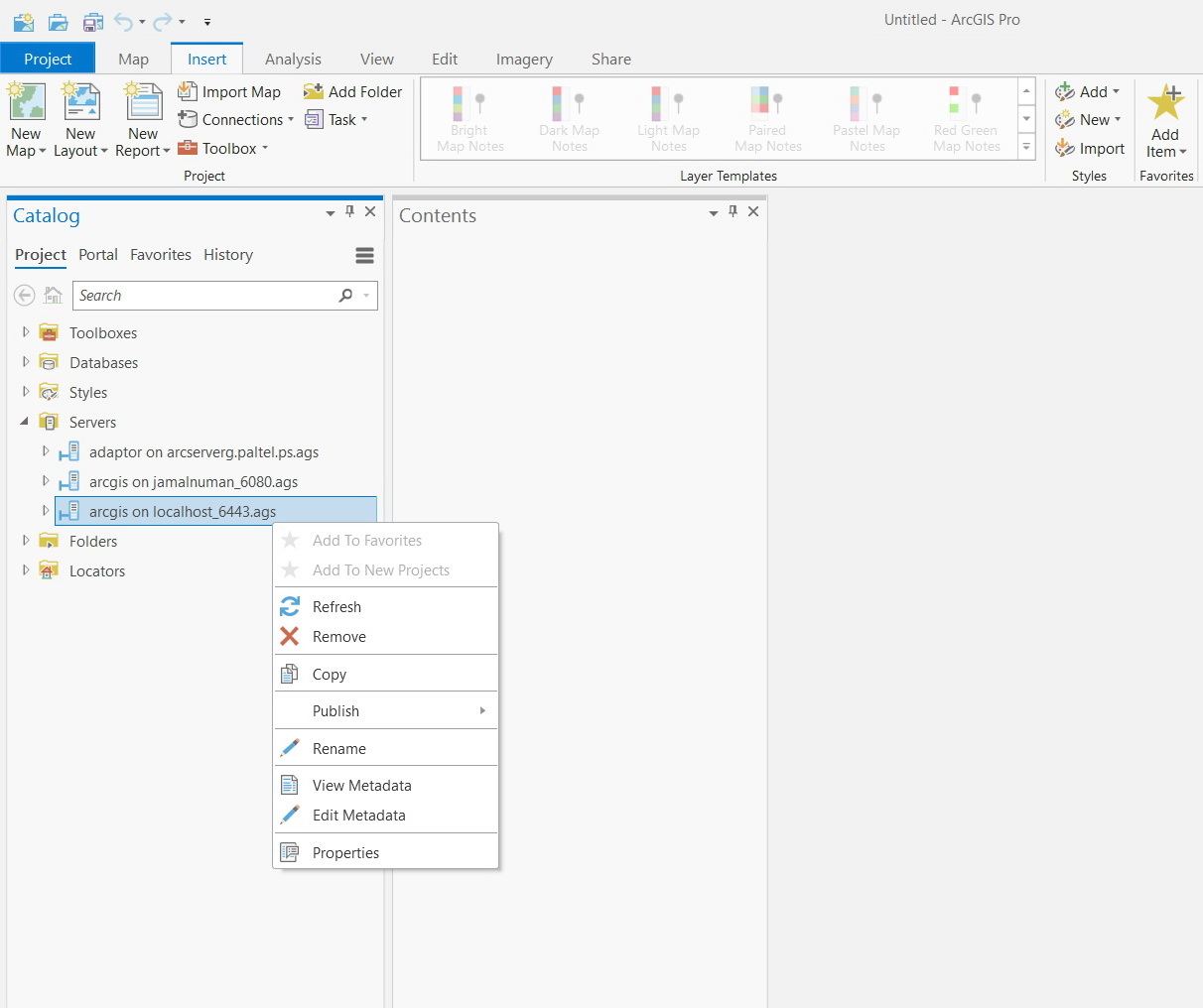Open the Customize Quick Access Toolbar dropdown
Screen dimensions: 1203x1008
click(x=206, y=21)
